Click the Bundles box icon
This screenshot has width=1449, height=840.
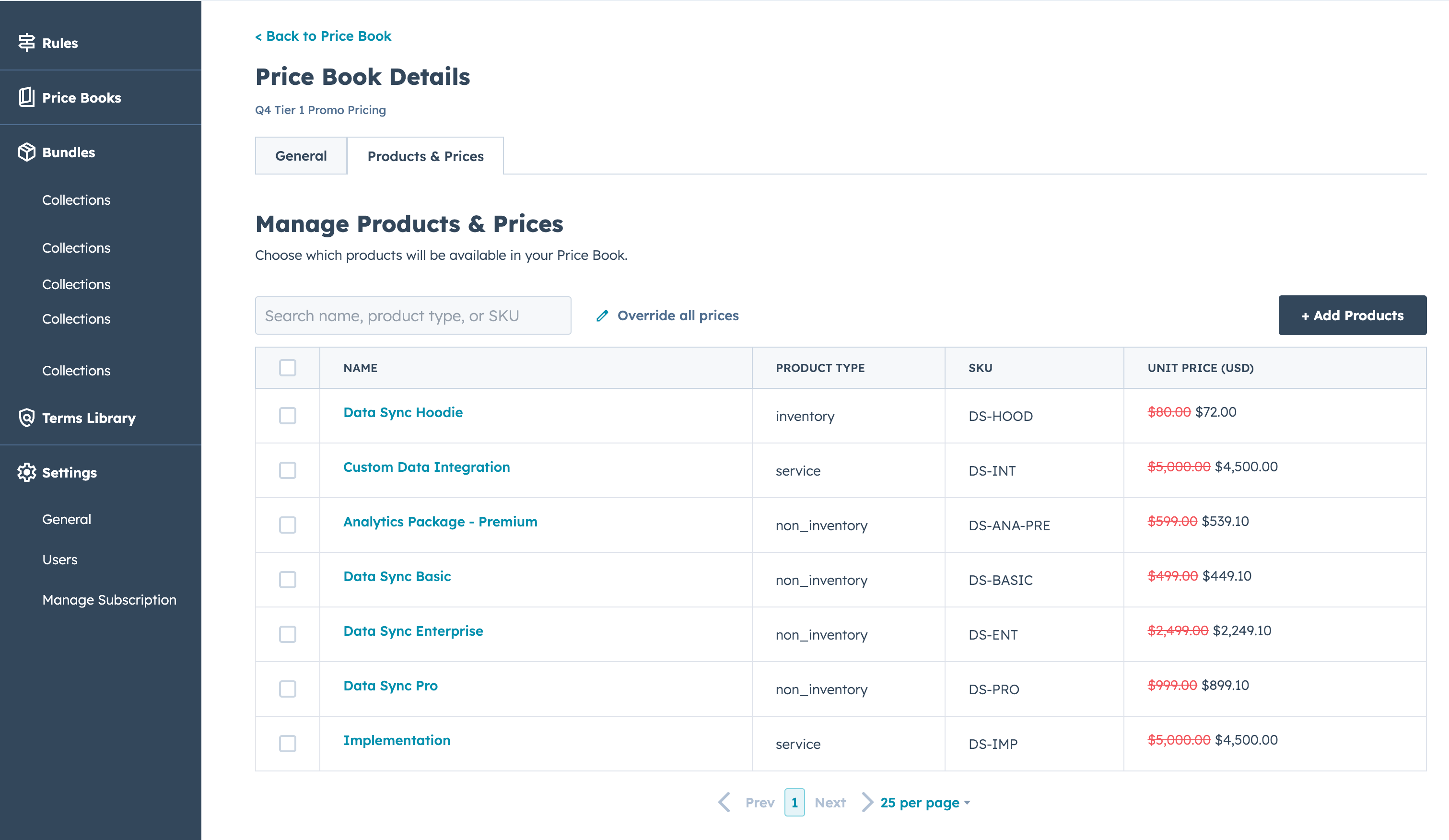coord(26,152)
